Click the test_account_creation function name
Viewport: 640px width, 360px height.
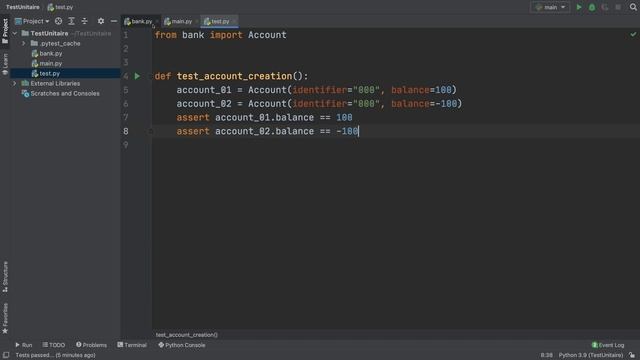tap(234, 76)
